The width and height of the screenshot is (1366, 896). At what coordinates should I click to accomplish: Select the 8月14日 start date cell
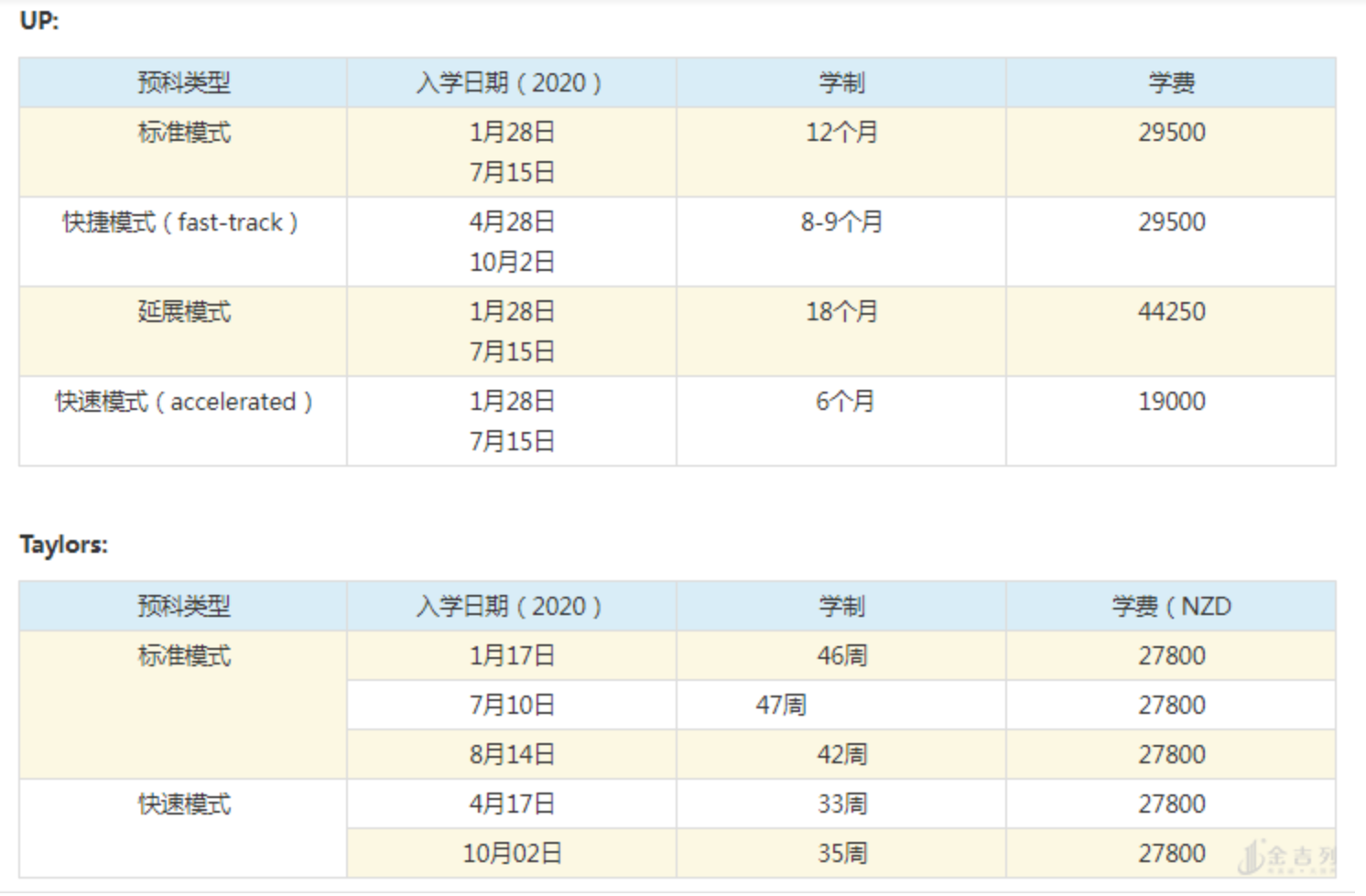512,755
